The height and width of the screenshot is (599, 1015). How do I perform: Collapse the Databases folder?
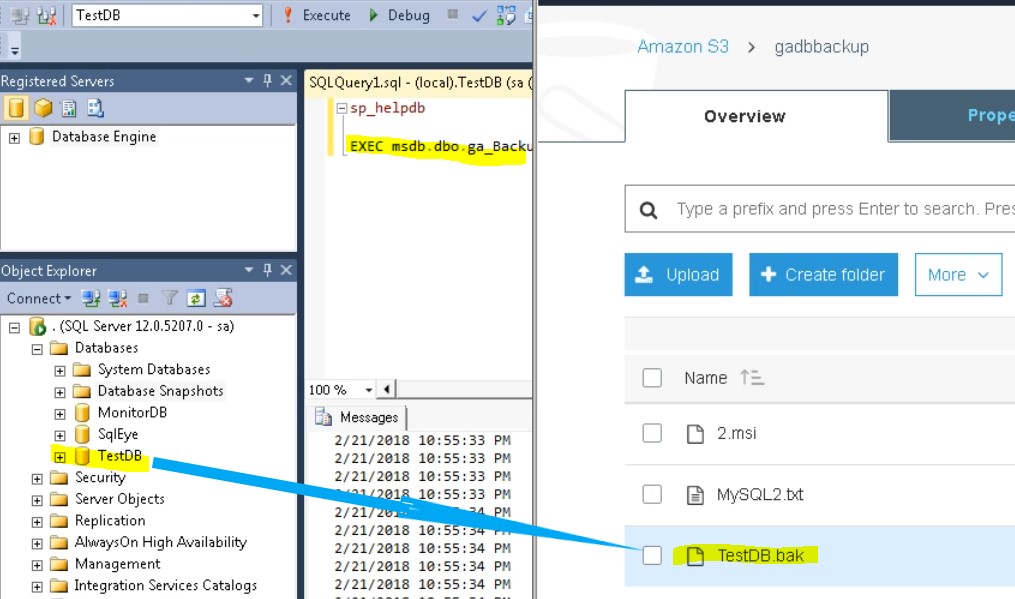(37, 349)
